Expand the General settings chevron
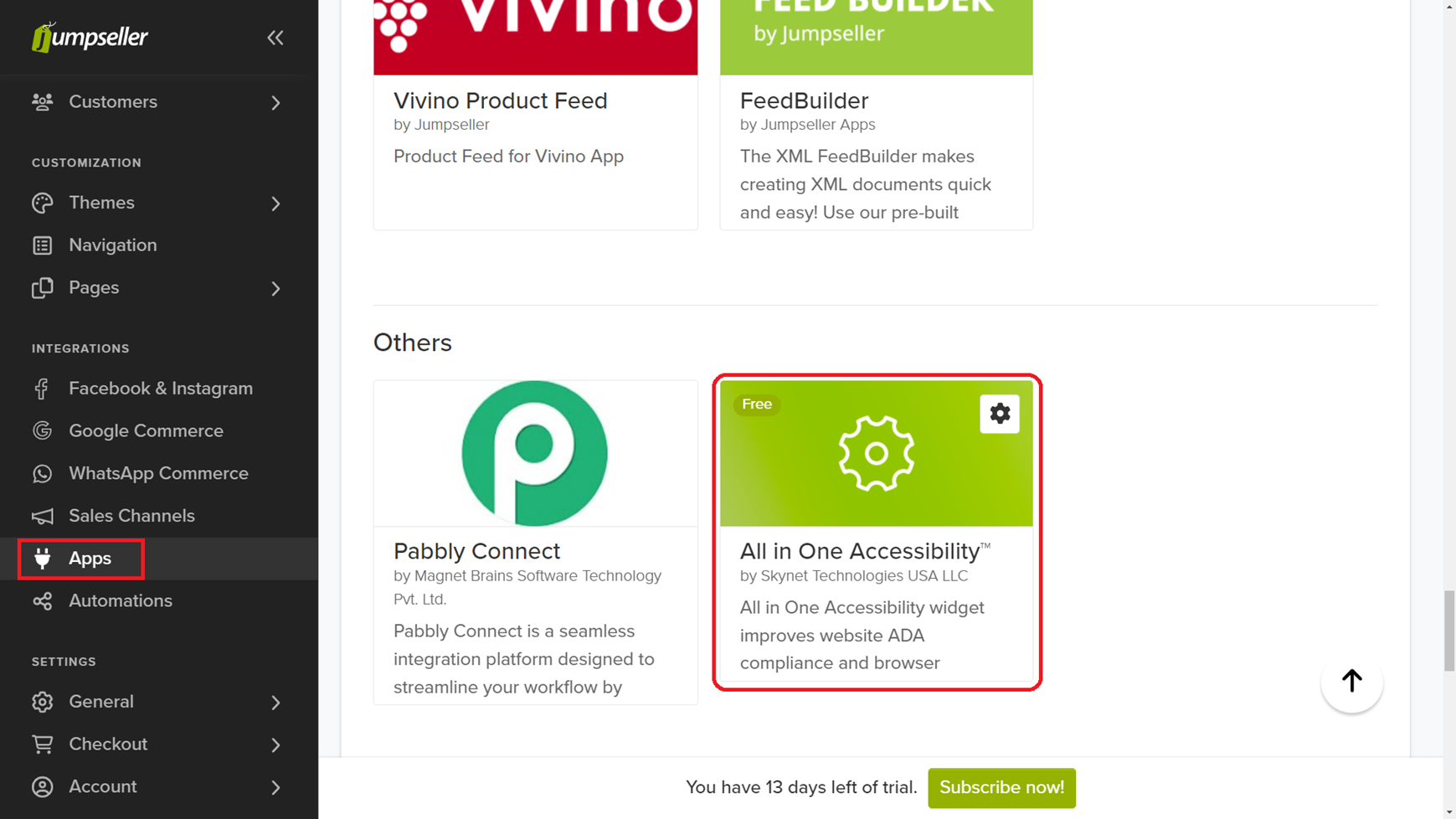 pyautogui.click(x=275, y=703)
